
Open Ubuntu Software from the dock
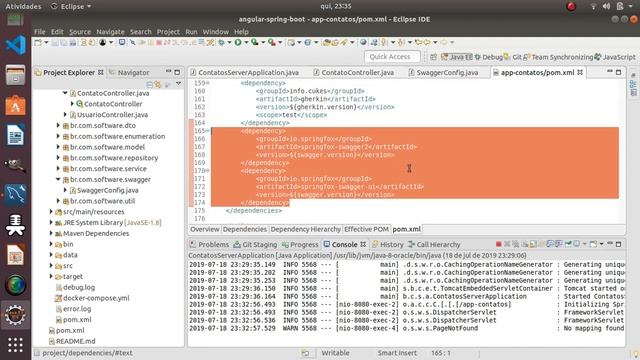pyautogui.click(x=16, y=105)
